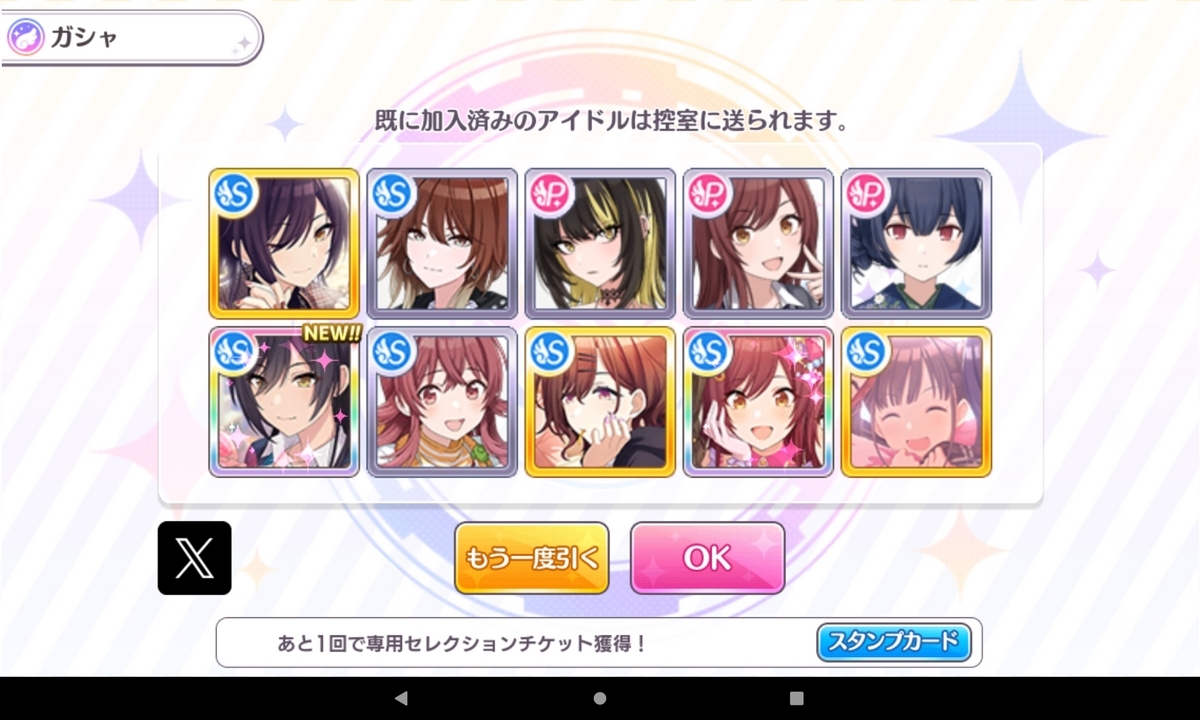Select the short brown hair idol card
1200x720 pixels.
tap(442, 243)
